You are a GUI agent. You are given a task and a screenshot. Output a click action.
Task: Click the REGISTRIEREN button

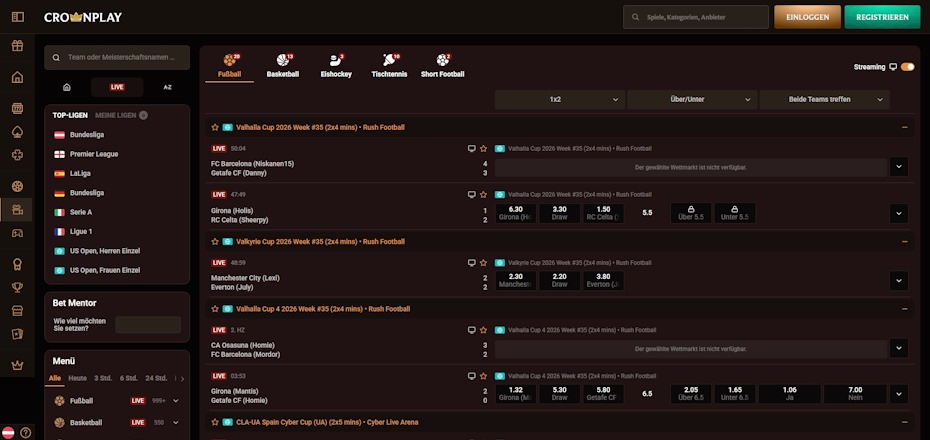click(x=882, y=17)
